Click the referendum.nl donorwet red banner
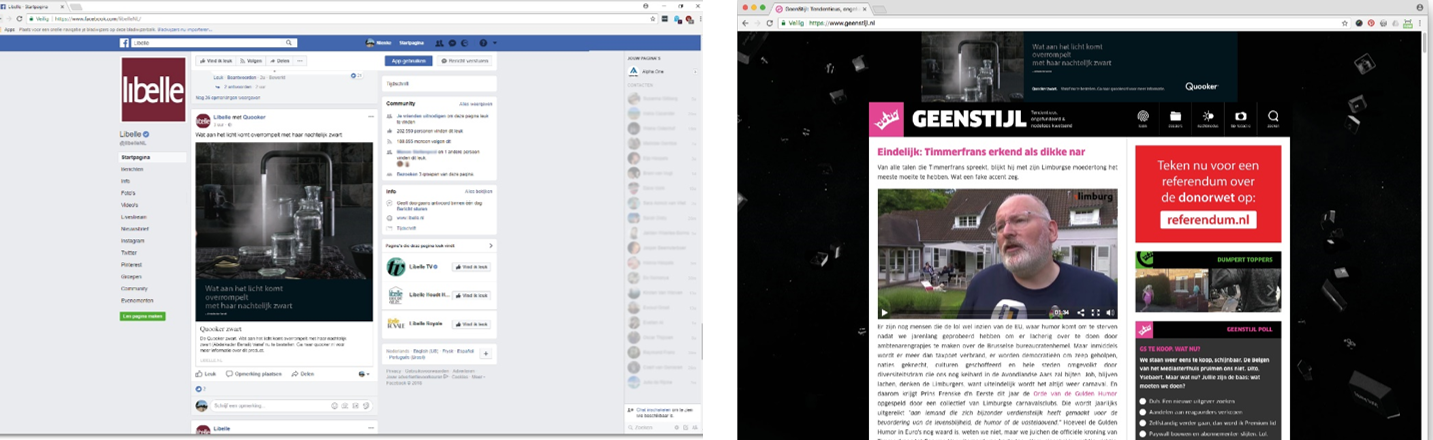 pos(1208,194)
